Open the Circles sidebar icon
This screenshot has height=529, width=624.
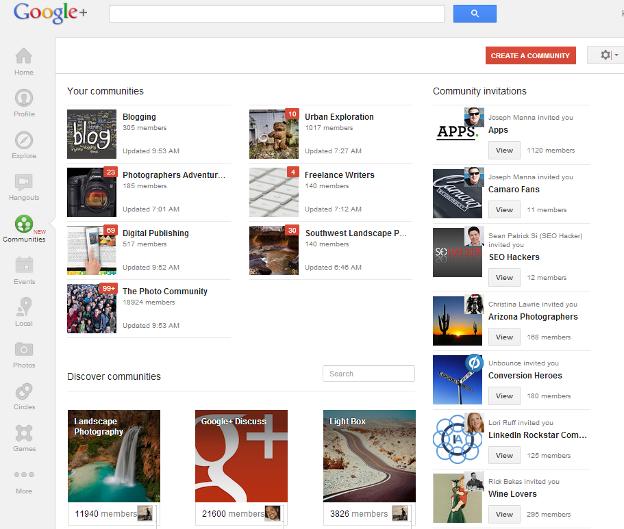23,393
